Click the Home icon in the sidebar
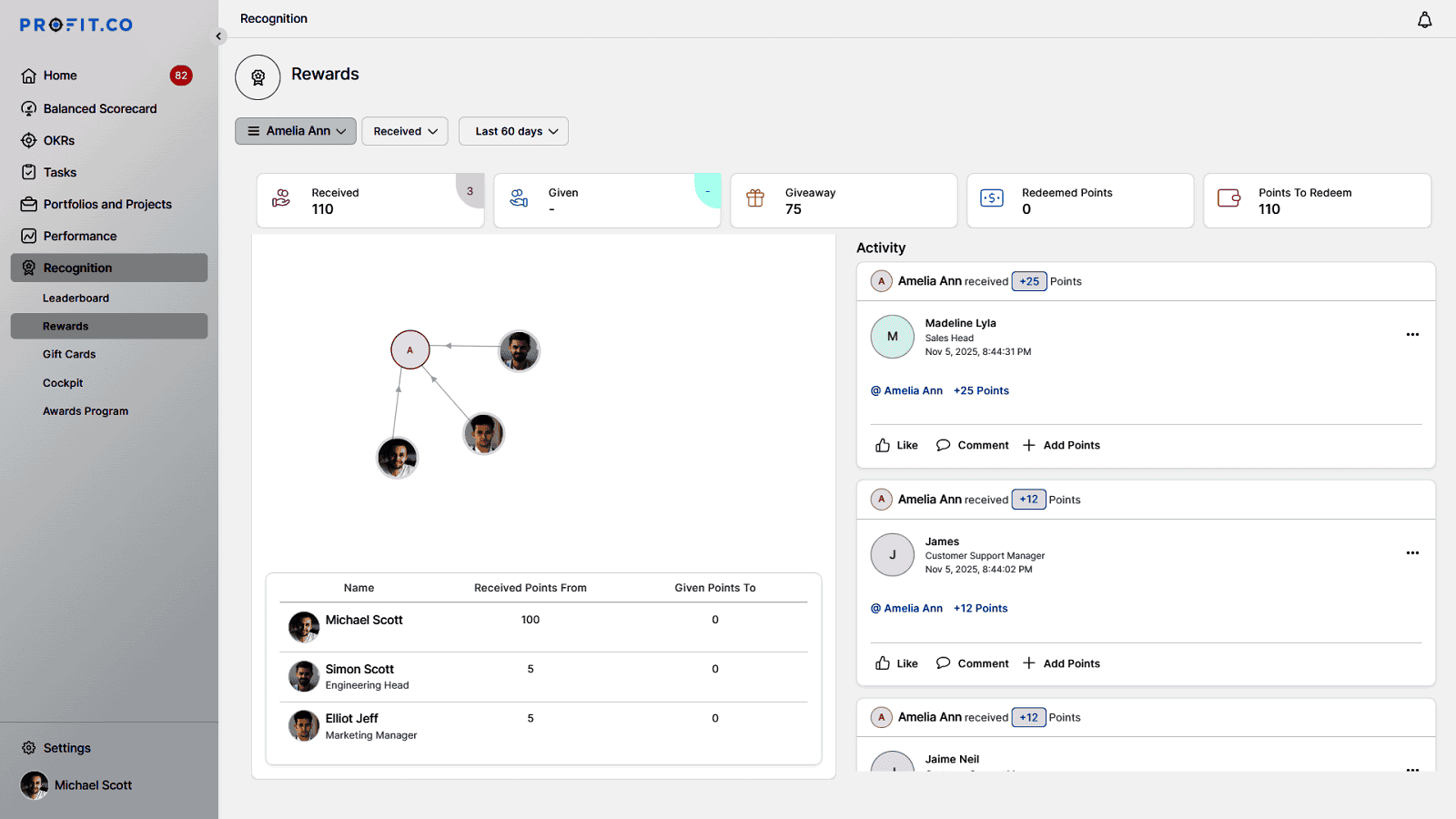Image resolution: width=1456 pixels, height=819 pixels. (x=29, y=76)
